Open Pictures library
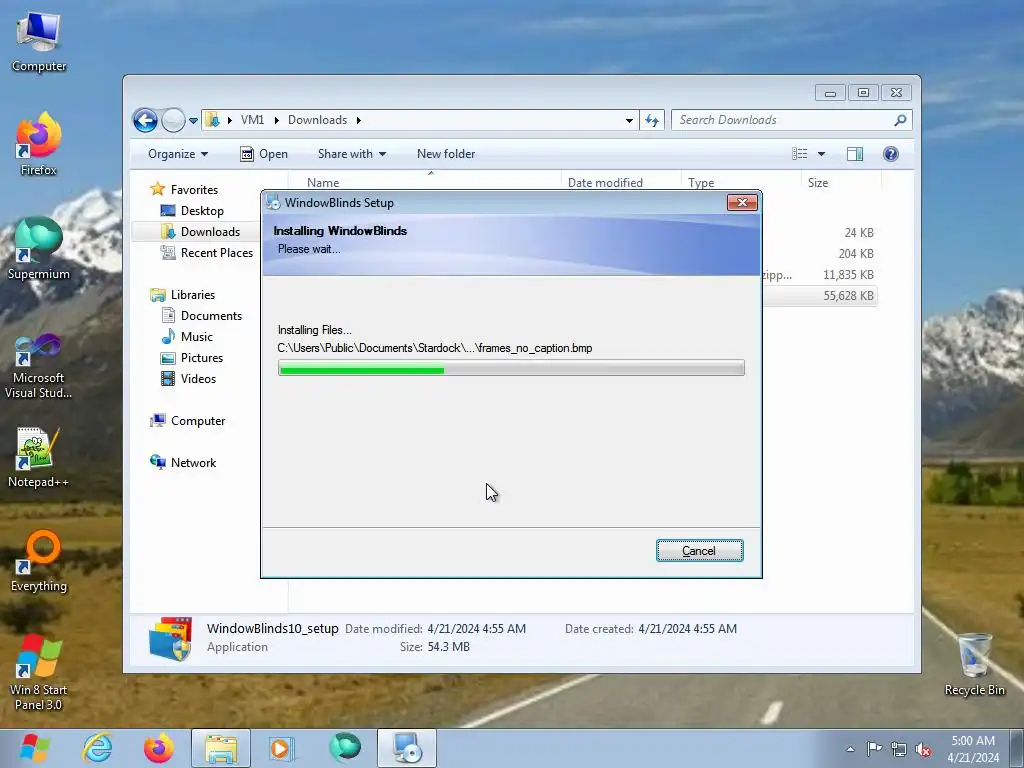 click(x=193, y=358)
